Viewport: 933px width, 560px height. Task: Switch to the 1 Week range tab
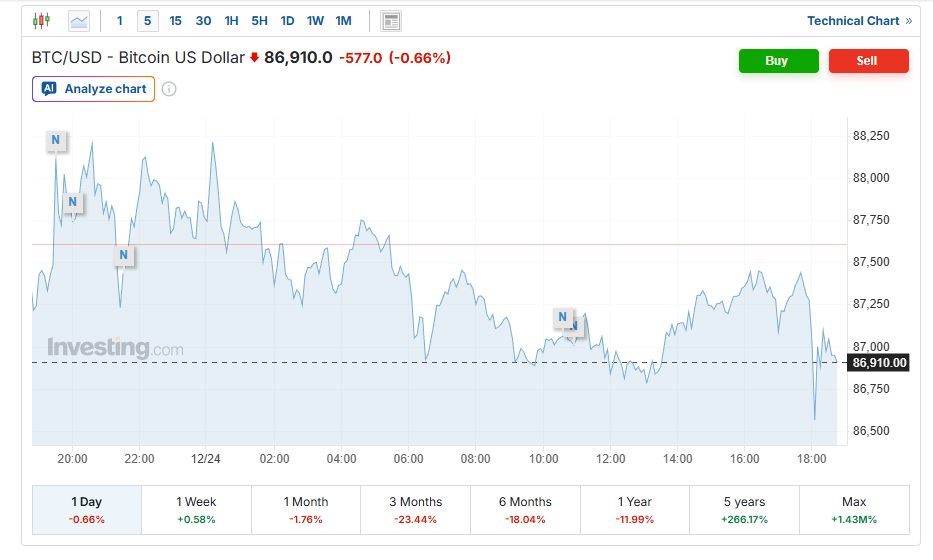point(196,510)
